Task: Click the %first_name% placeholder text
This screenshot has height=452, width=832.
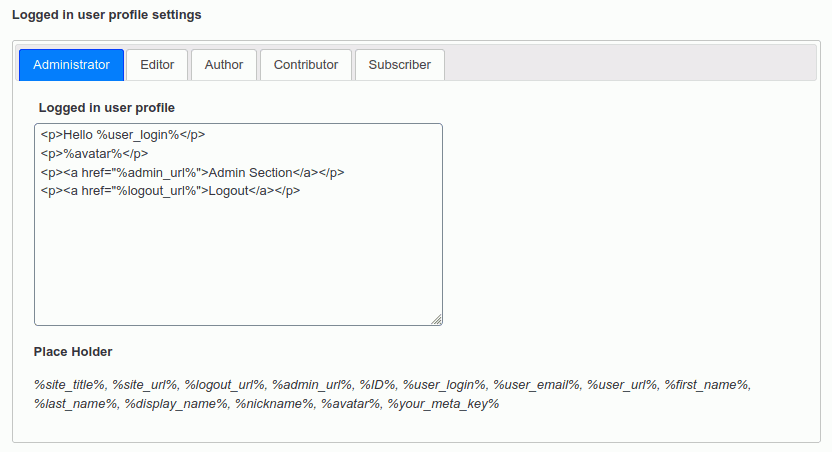Action: (707, 385)
